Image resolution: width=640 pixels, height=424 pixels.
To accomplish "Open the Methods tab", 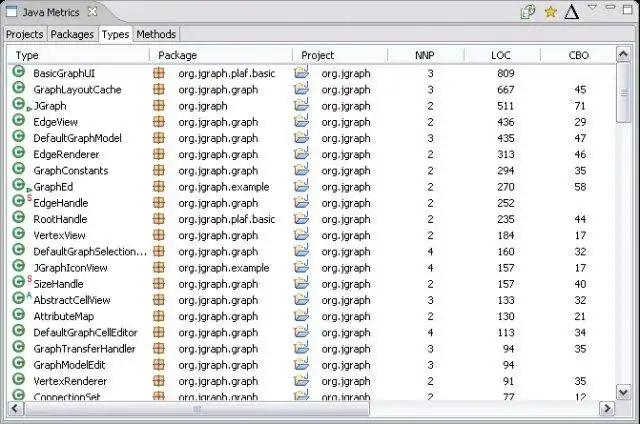I will point(156,34).
